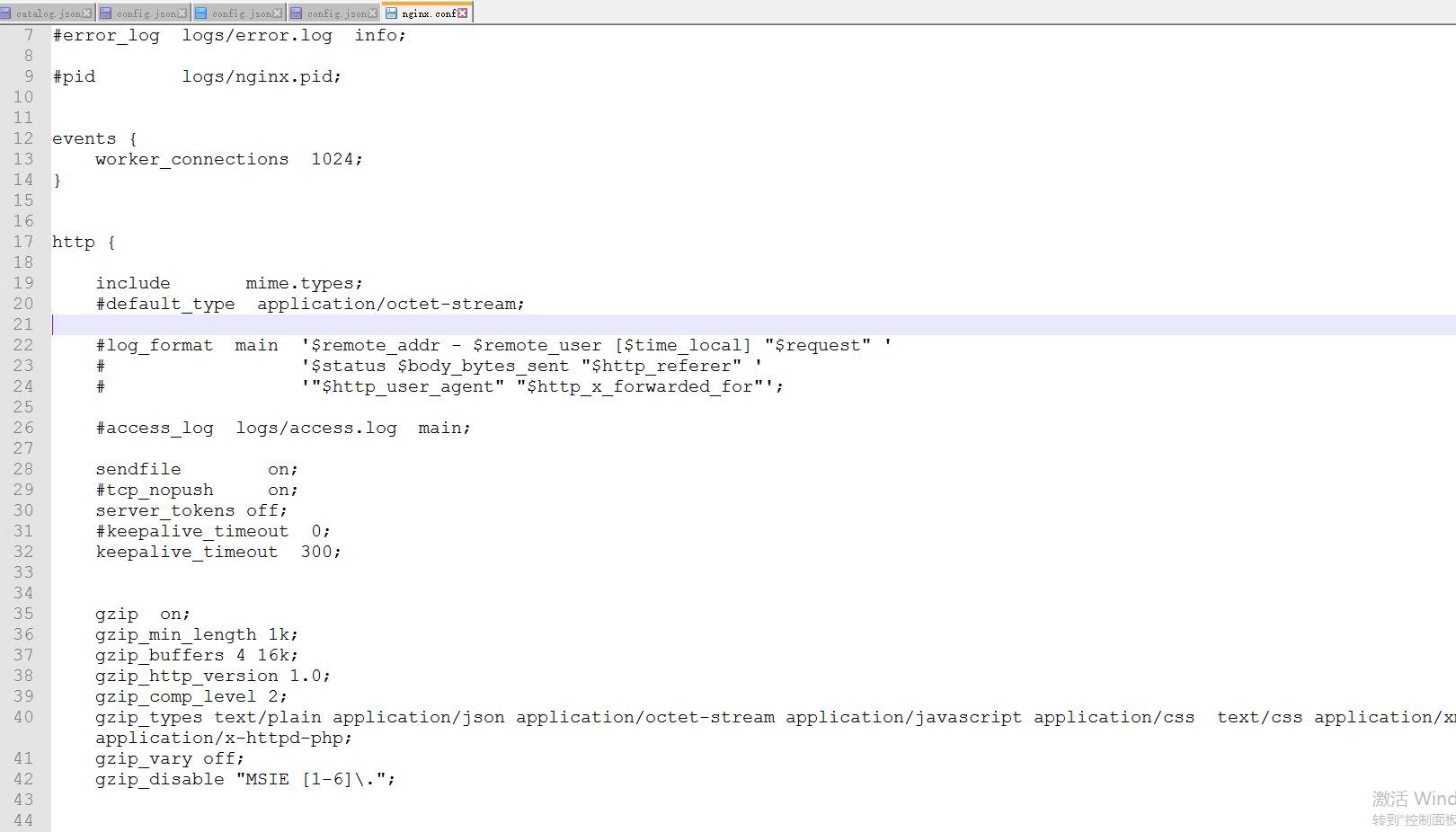Place cursor on "keepalive_timeout 300;" line
1456x832 pixels.
(218, 552)
